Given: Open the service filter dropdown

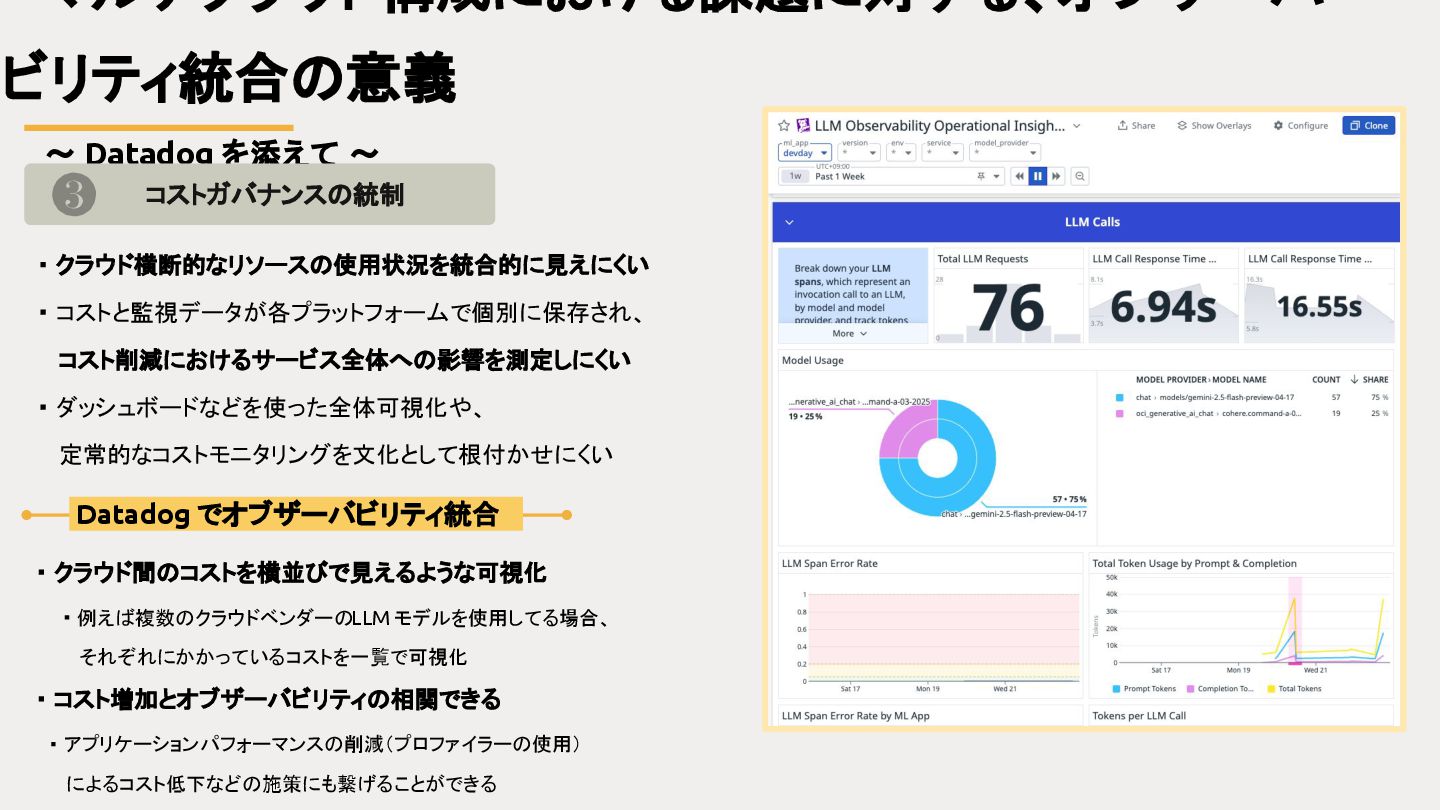Looking at the screenshot, I should [943, 153].
